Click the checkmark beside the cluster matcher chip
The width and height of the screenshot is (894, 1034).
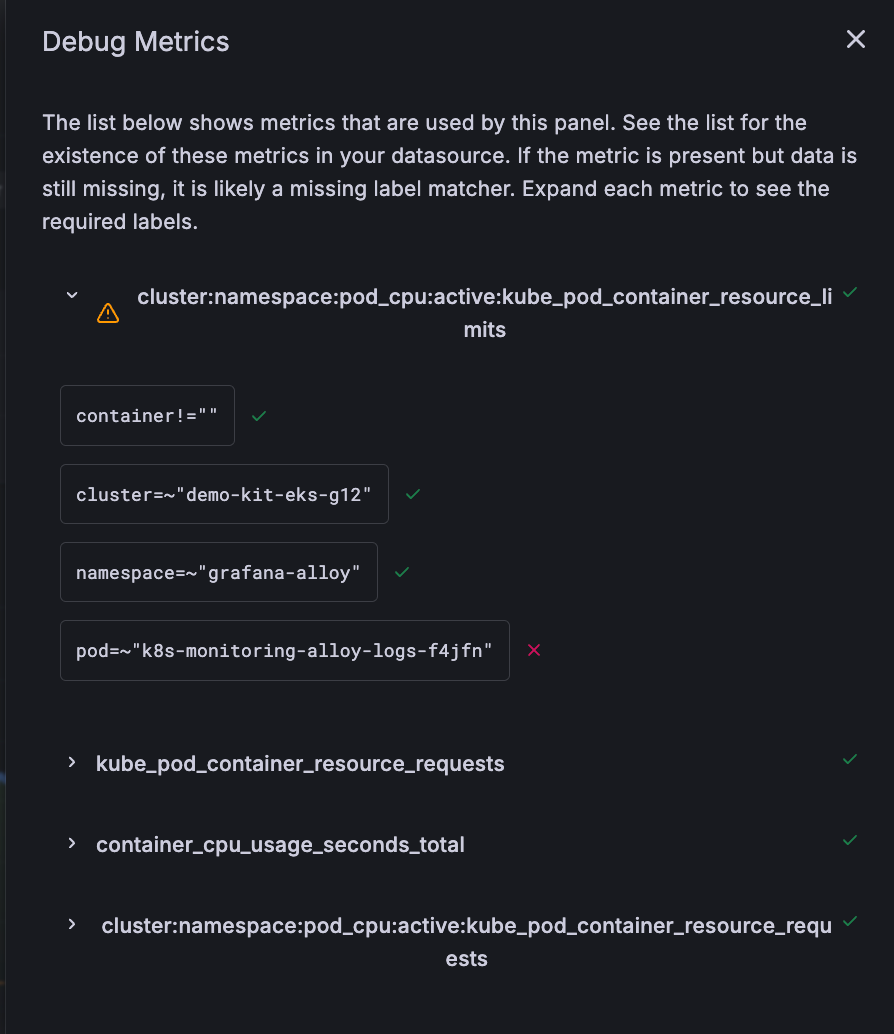click(412, 494)
